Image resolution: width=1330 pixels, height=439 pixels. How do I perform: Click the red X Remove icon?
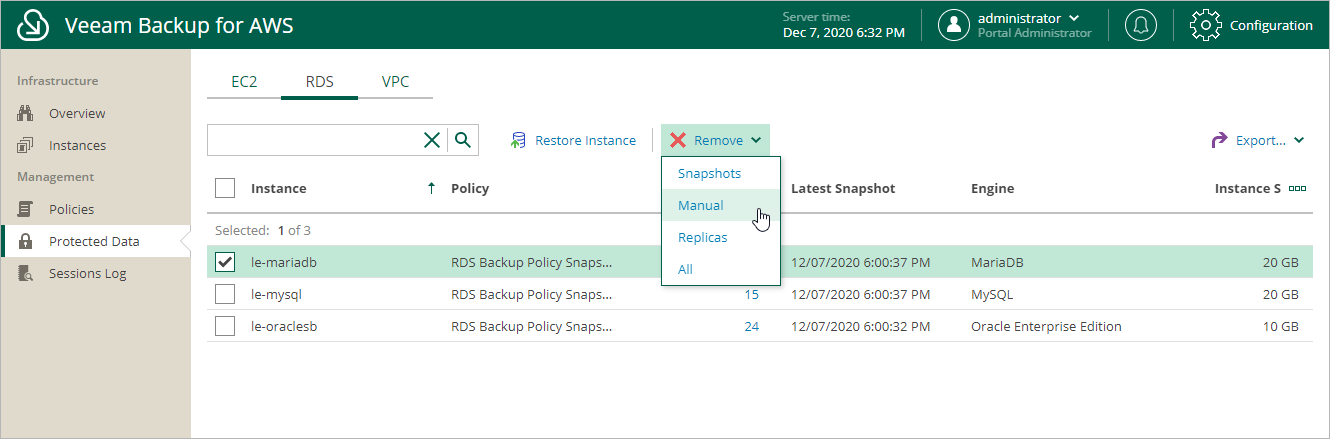tap(678, 140)
